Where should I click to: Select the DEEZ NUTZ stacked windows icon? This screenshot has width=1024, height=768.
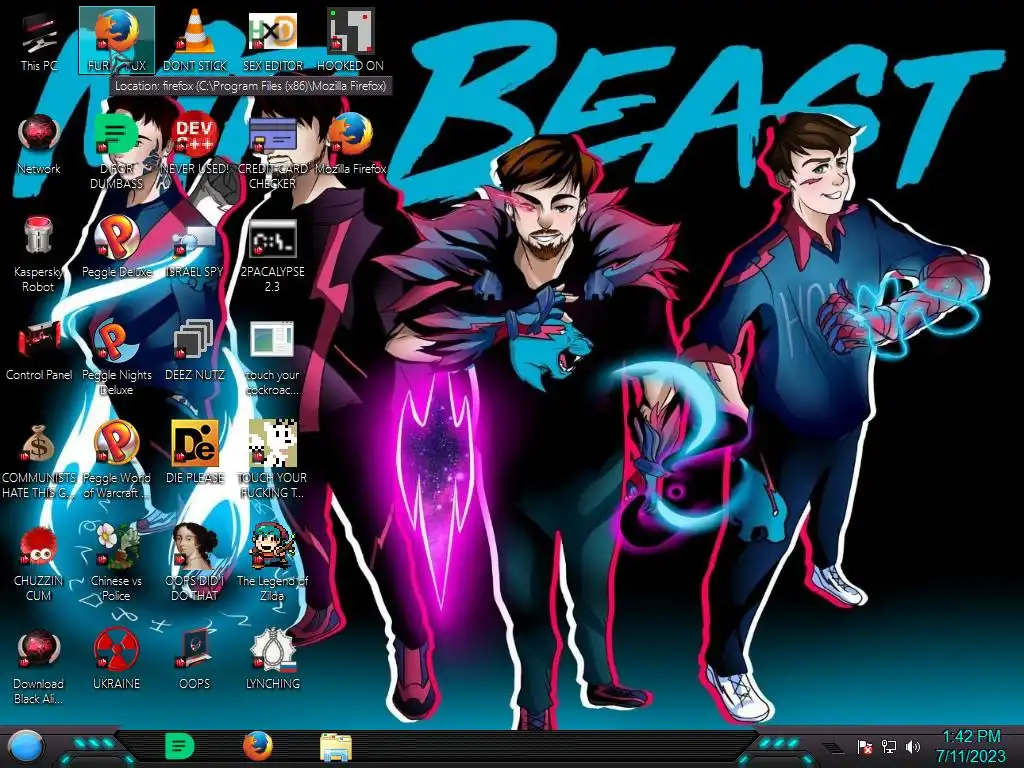click(195, 350)
